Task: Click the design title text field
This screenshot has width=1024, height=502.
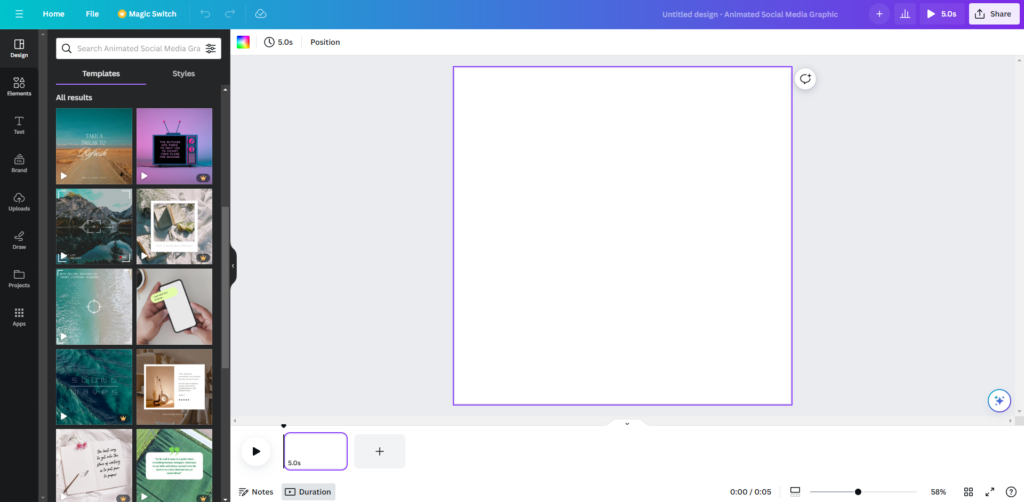Action: [x=750, y=14]
